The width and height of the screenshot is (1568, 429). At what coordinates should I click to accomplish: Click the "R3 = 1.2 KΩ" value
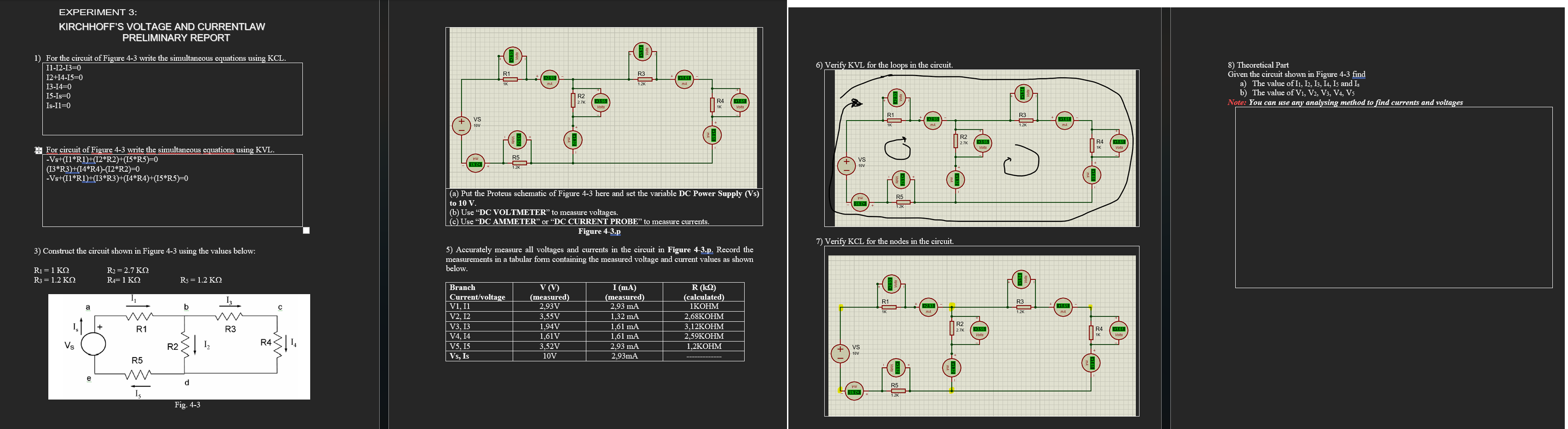[x=55, y=280]
